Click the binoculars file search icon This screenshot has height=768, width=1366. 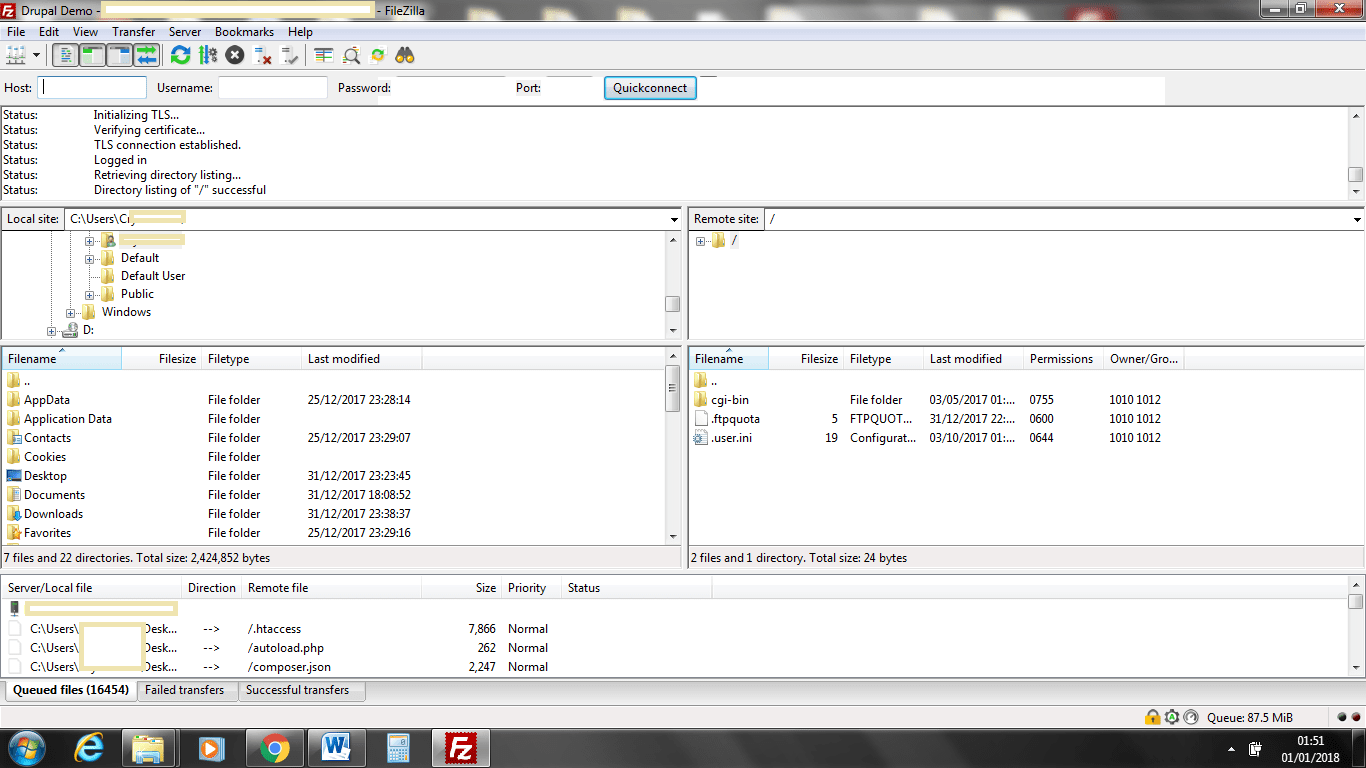click(x=405, y=55)
